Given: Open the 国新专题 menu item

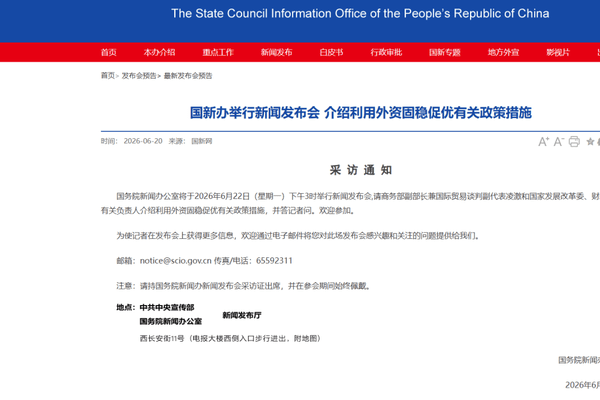Looking at the screenshot, I should coord(445,52).
